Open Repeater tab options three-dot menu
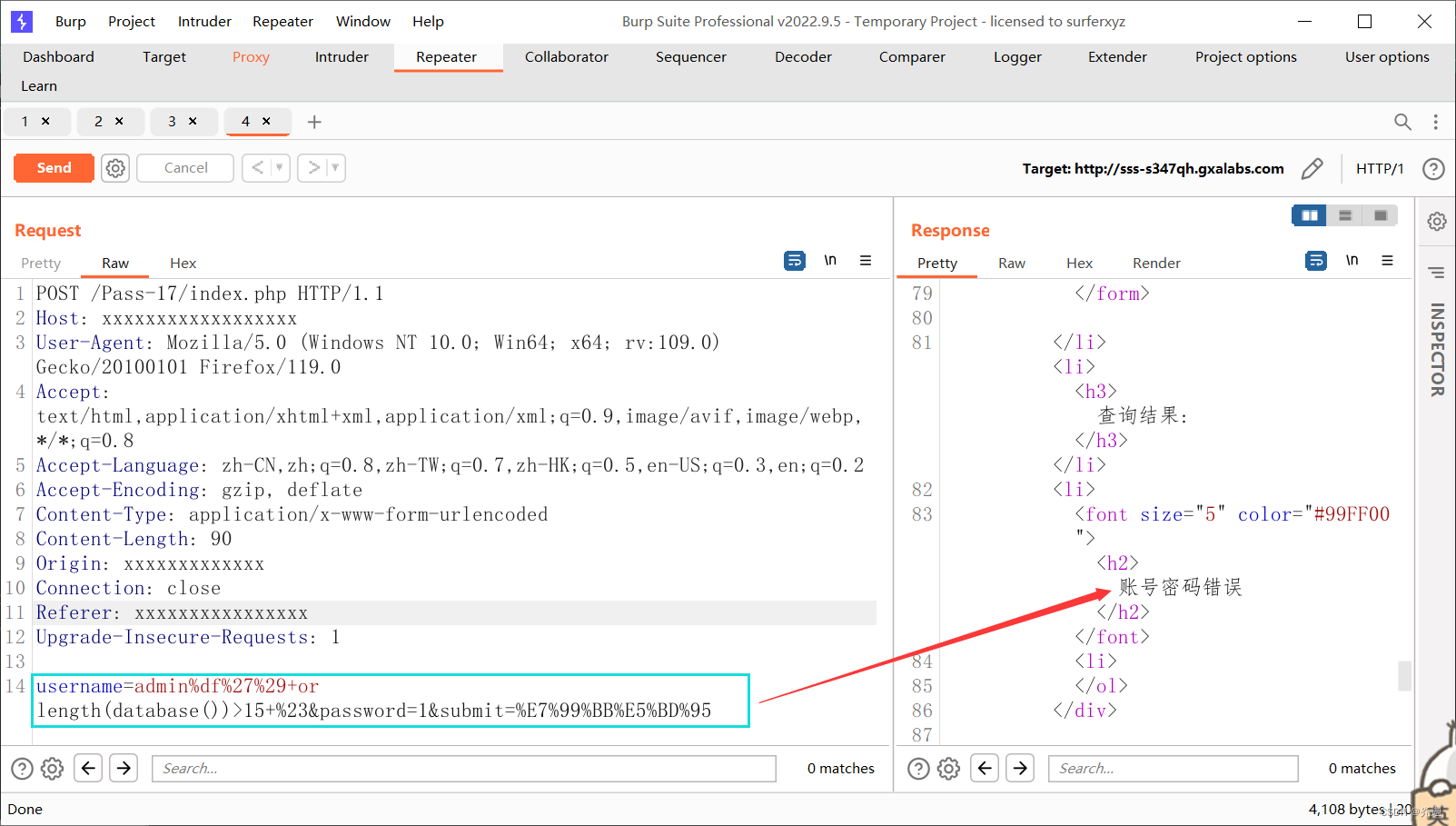 (1435, 122)
